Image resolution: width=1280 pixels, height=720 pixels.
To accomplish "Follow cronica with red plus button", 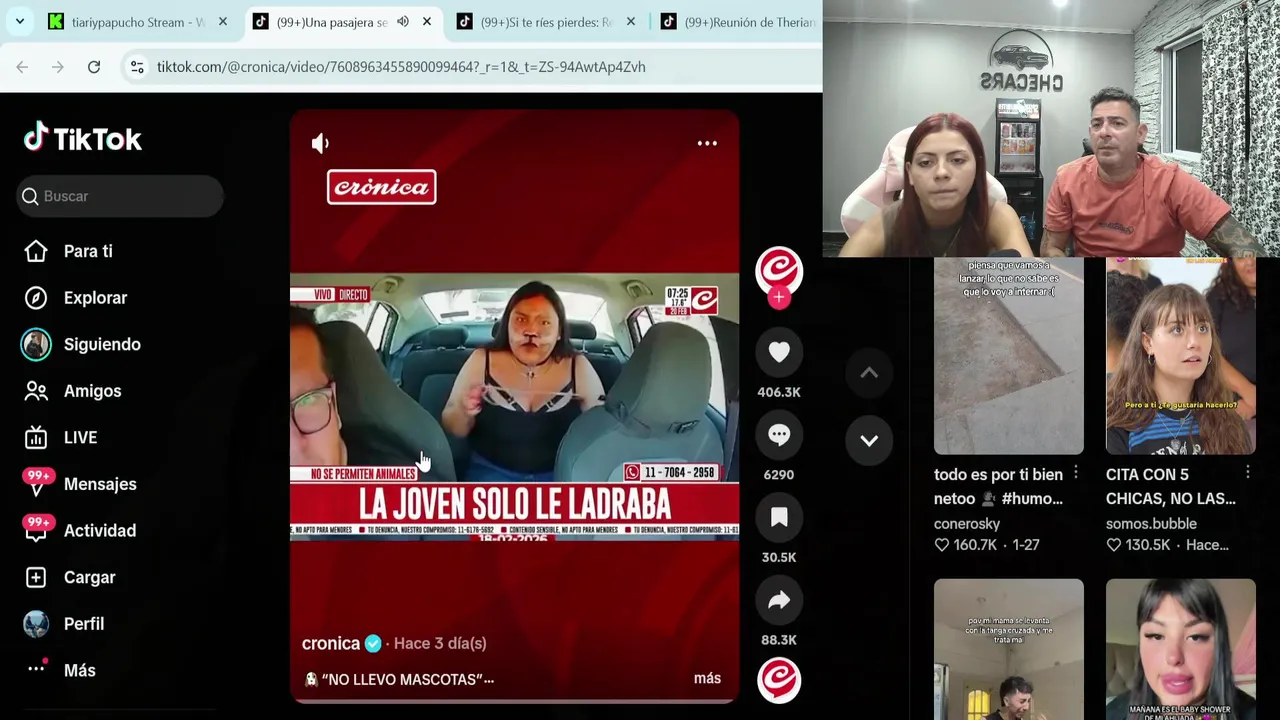I will tap(779, 297).
